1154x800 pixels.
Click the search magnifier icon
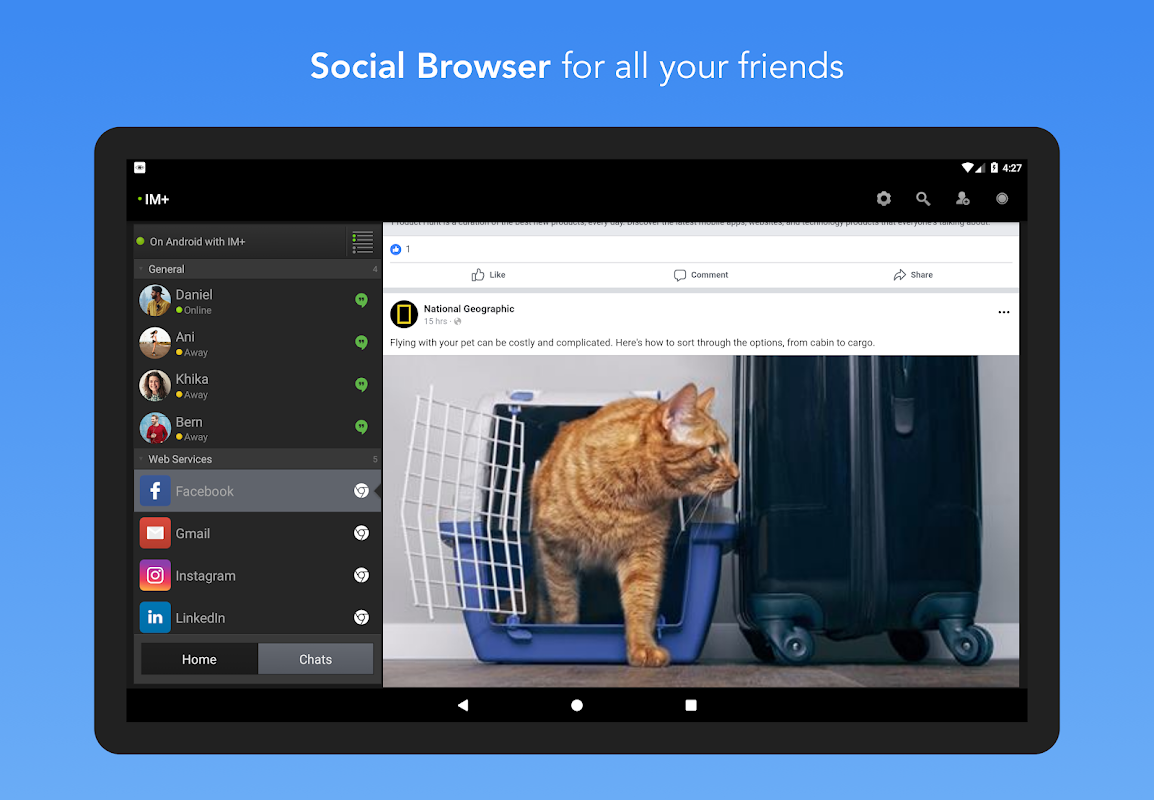pos(923,199)
